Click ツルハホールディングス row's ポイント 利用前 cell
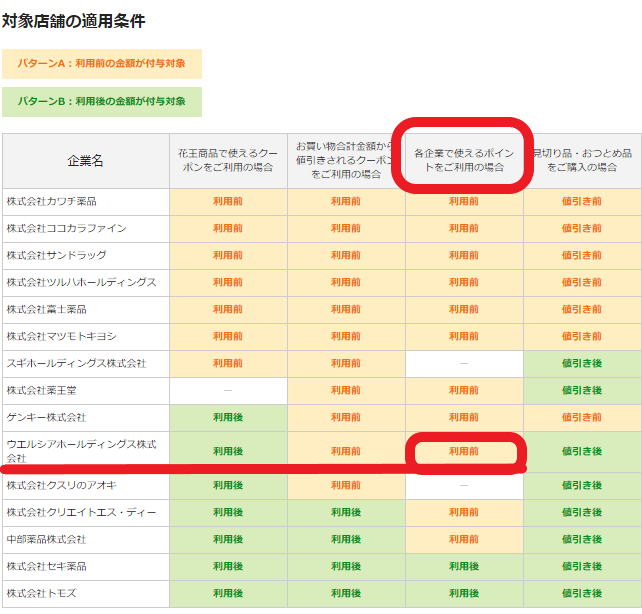642x614 pixels. pos(464,282)
